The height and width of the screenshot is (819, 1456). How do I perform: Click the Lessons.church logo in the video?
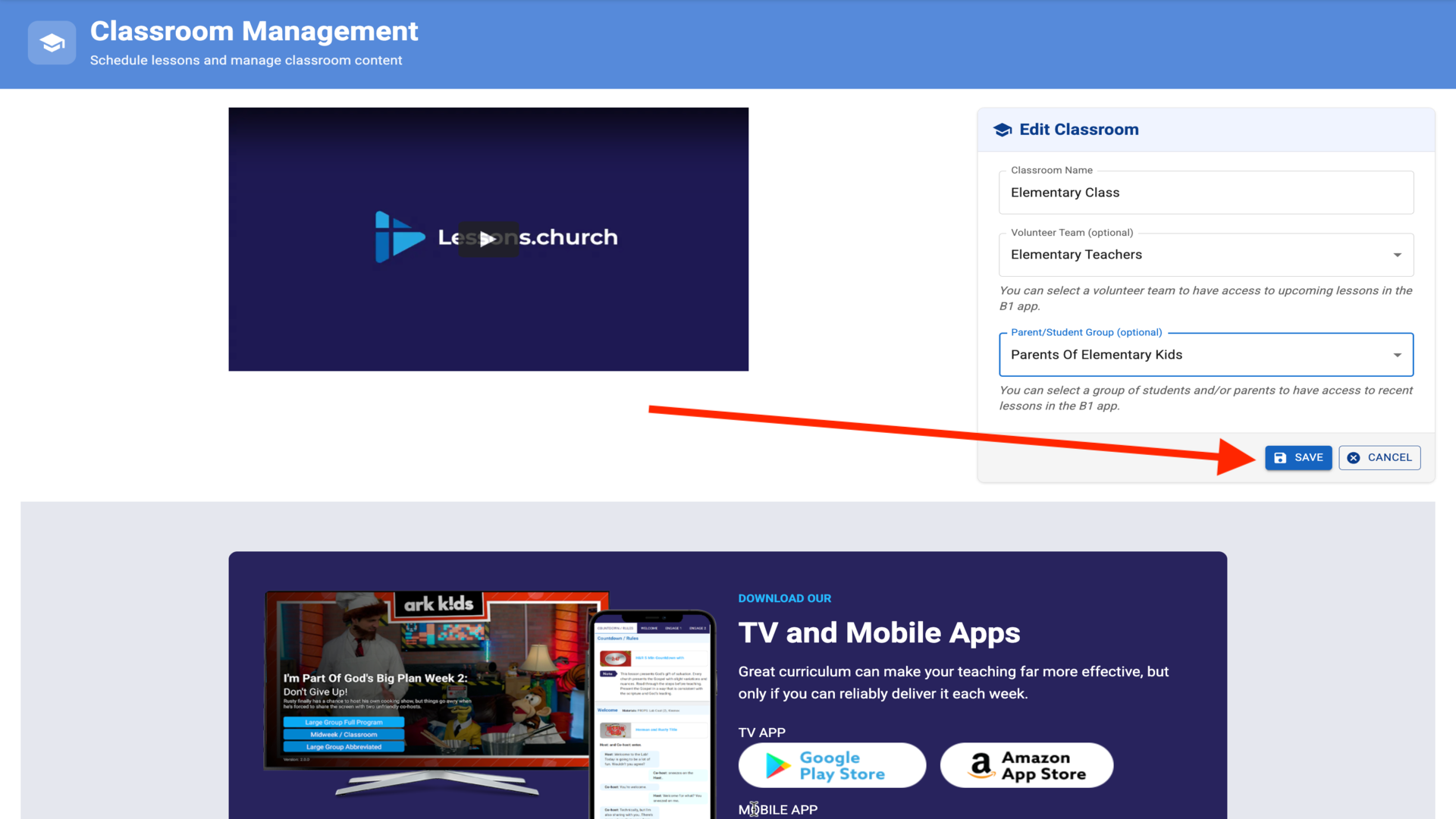click(400, 237)
